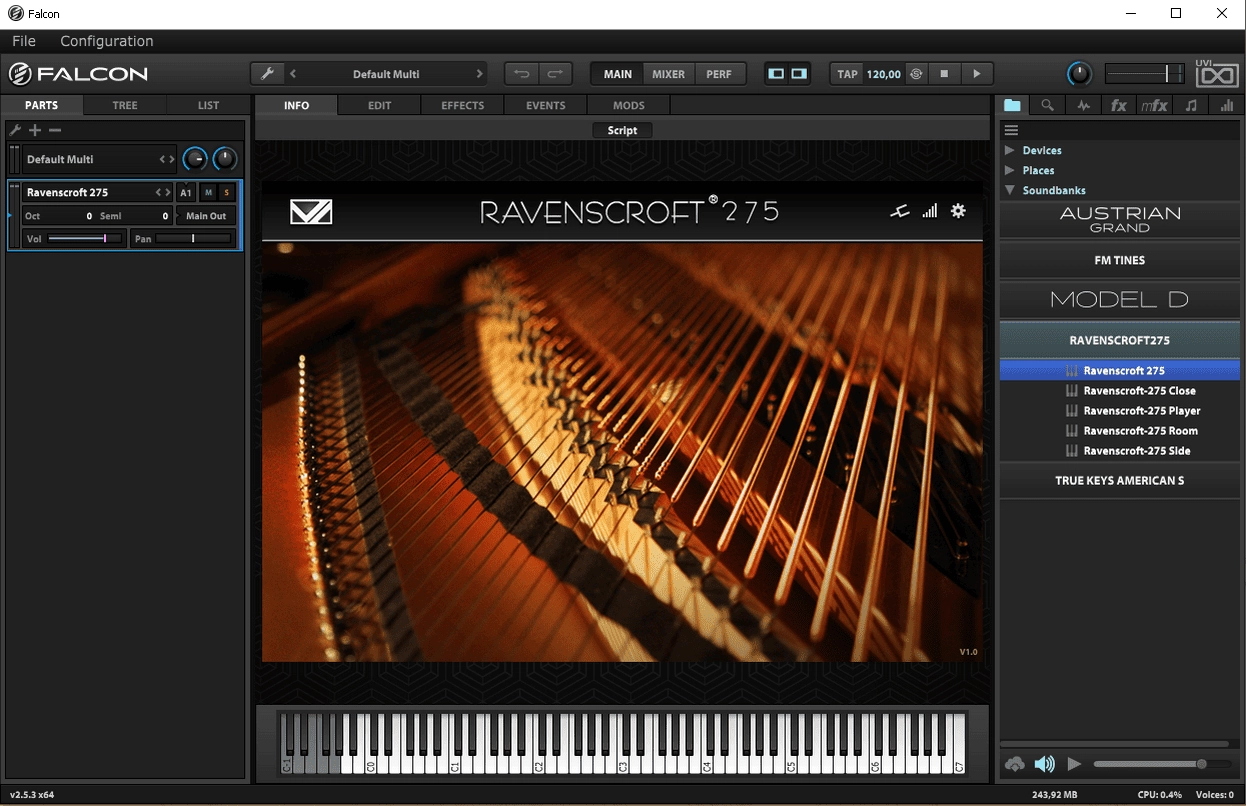Adjust the part Vol slider
The height and width of the screenshot is (806, 1246).
click(x=84, y=239)
